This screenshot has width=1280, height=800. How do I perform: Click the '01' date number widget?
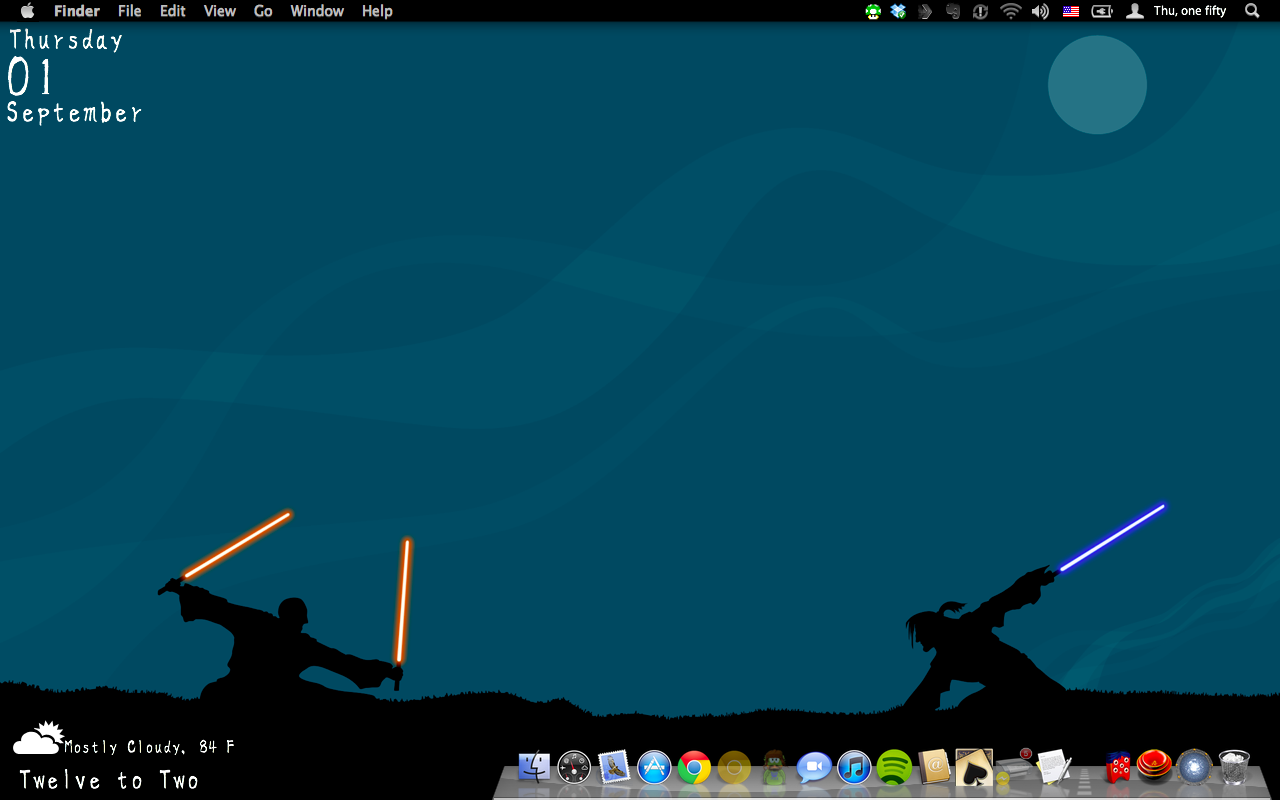click(x=30, y=76)
